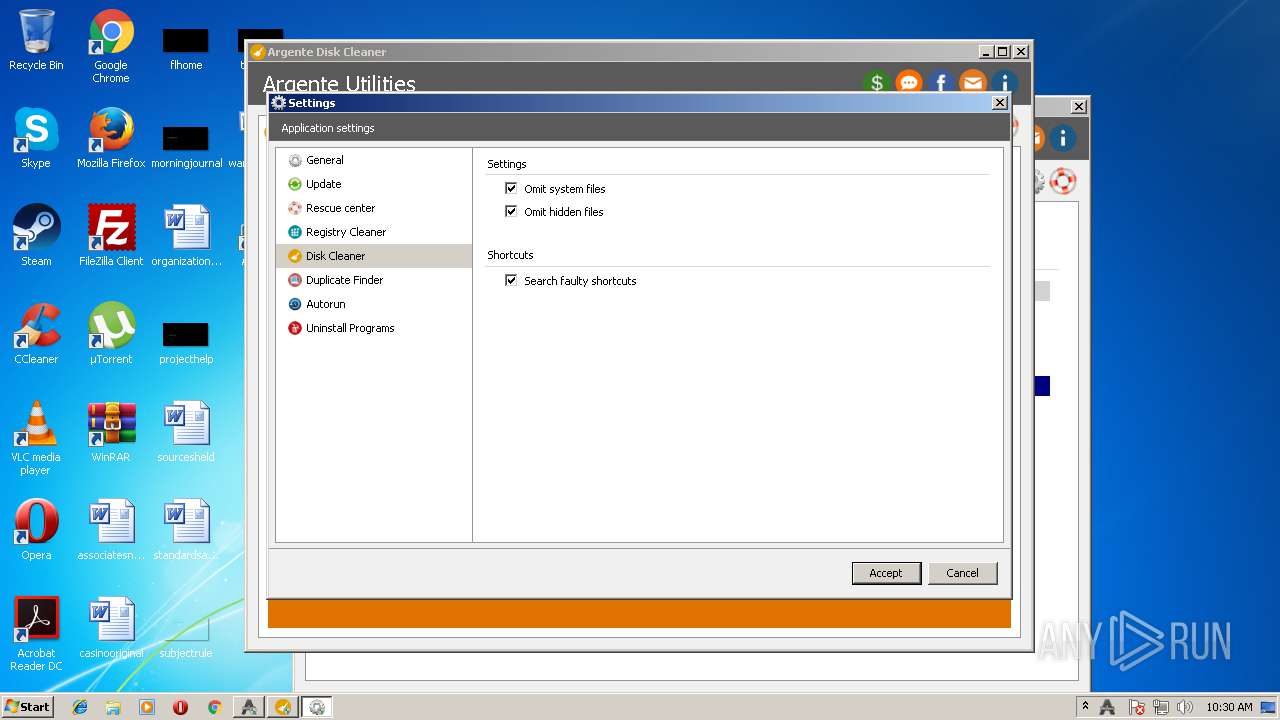Open Steam desktop shortcut
Viewport: 1280px width, 720px height.
click(36, 236)
